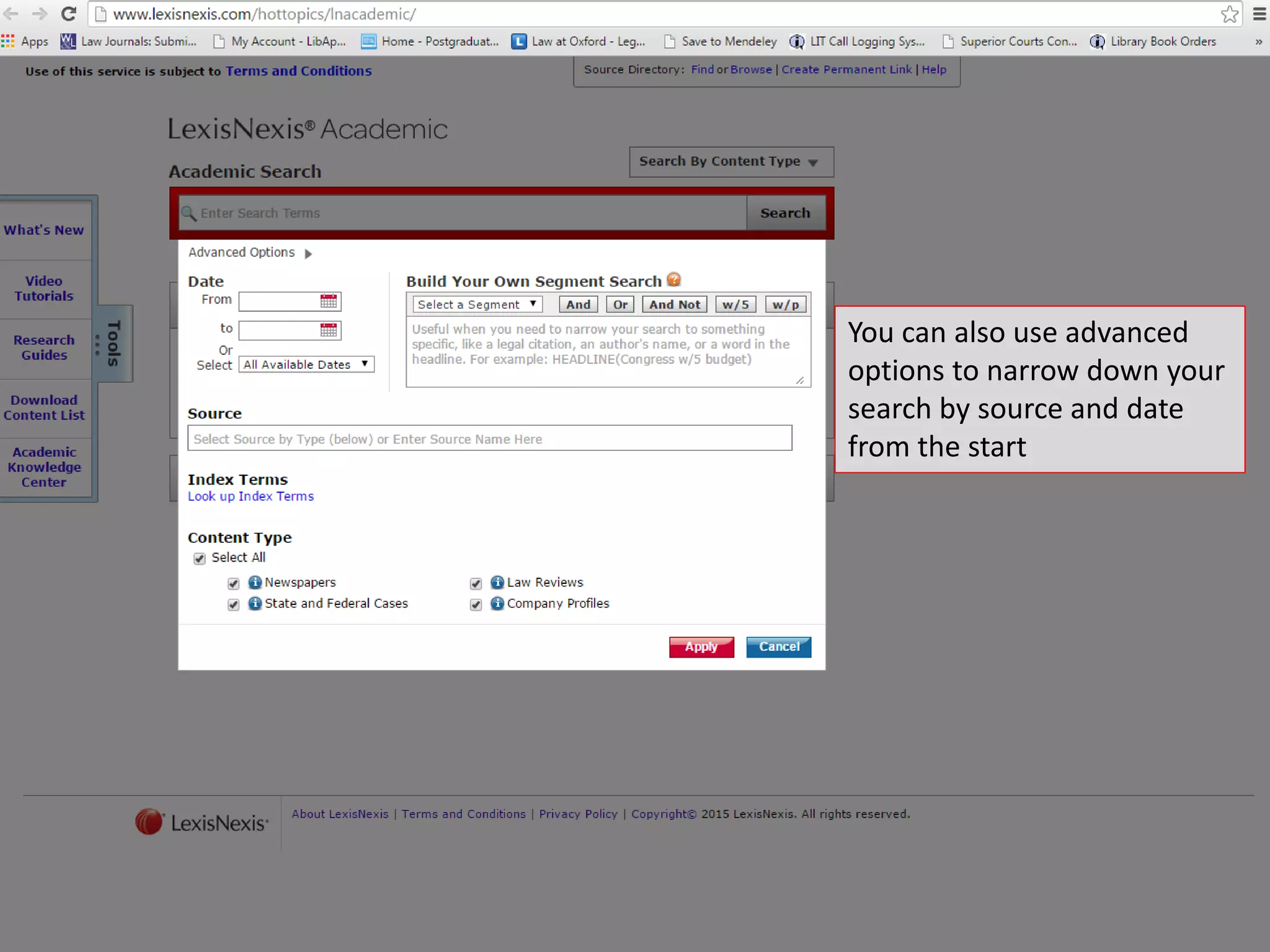Open Copyright footer link
Screen dimensions: 1270x952
(664, 814)
